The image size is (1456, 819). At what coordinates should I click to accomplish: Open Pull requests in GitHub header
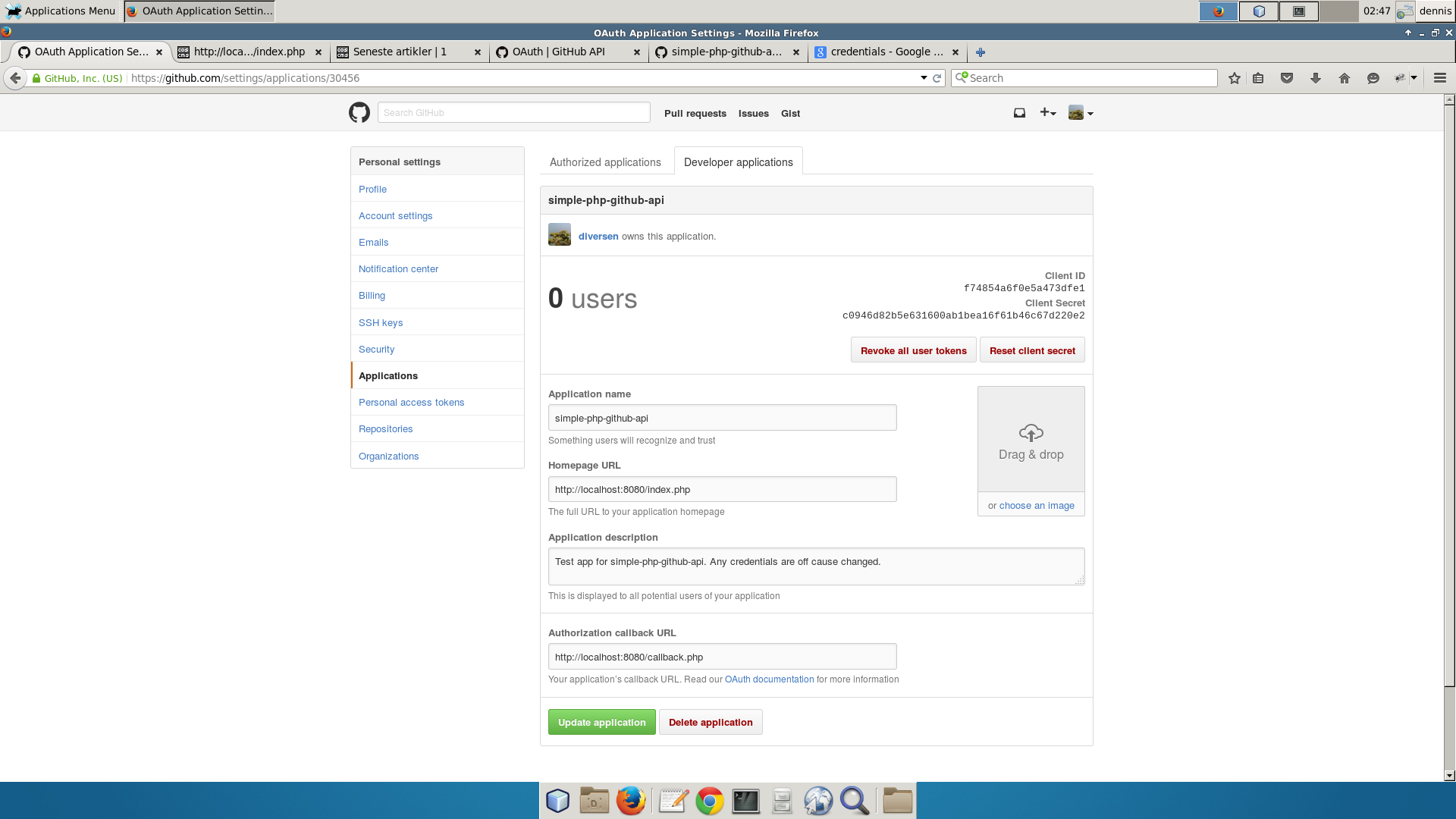point(695,114)
